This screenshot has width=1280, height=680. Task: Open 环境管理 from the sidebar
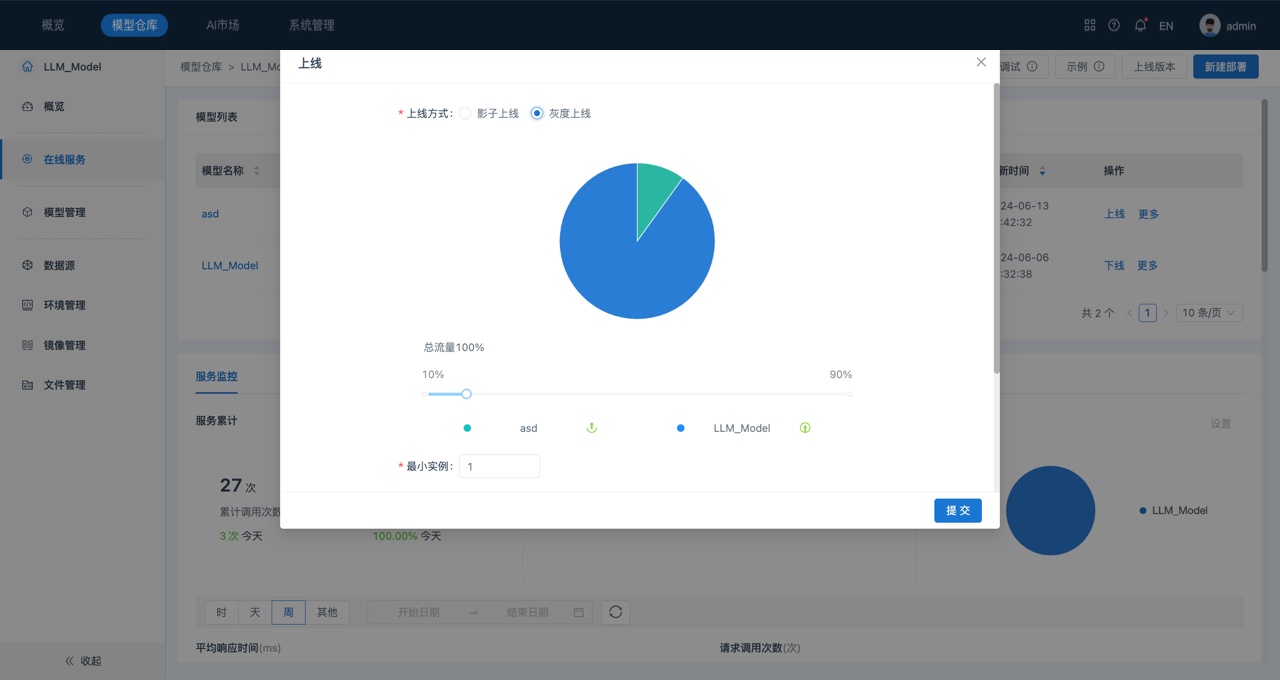point(64,305)
